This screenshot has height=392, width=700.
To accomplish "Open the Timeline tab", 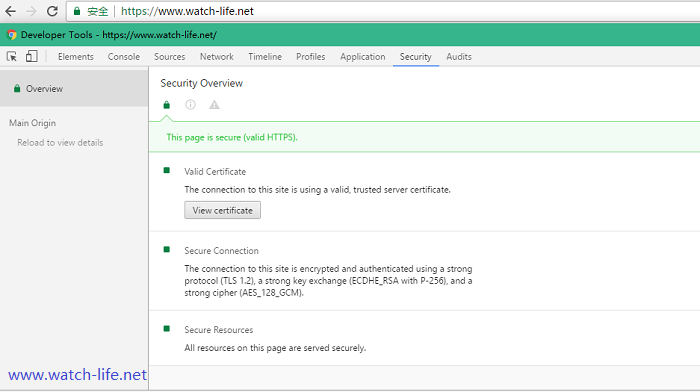I will pyautogui.click(x=265, y=57).
